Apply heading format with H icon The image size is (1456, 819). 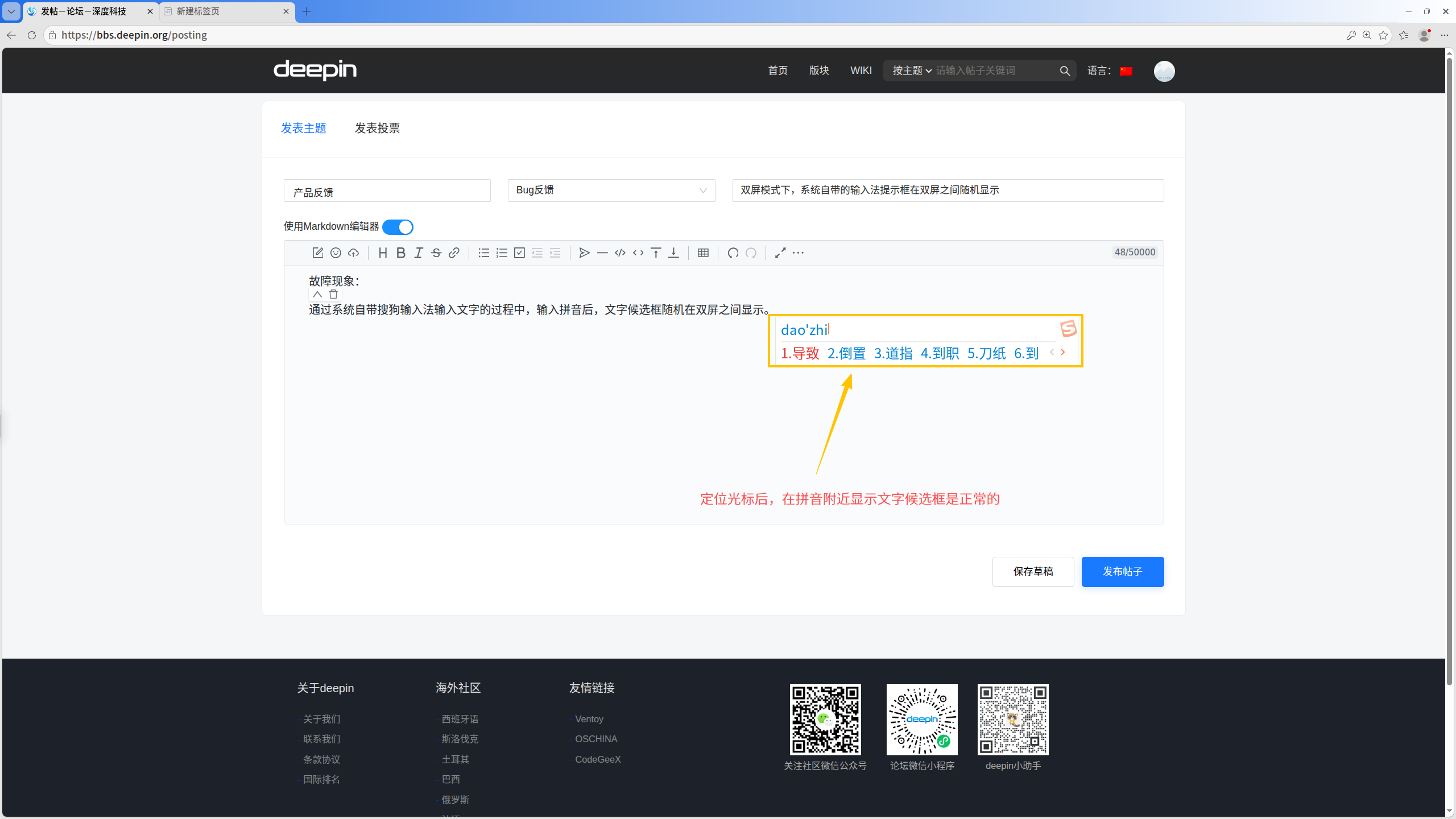click(x=383, y=253)
